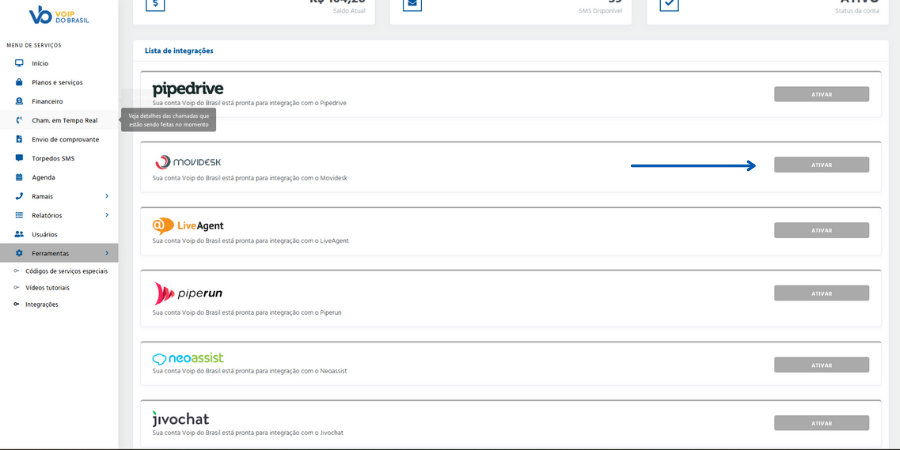Open Códigos de serviços especiais submenu item
The width and height of the screenshot is (900, 450).
[x=67, y=271]
